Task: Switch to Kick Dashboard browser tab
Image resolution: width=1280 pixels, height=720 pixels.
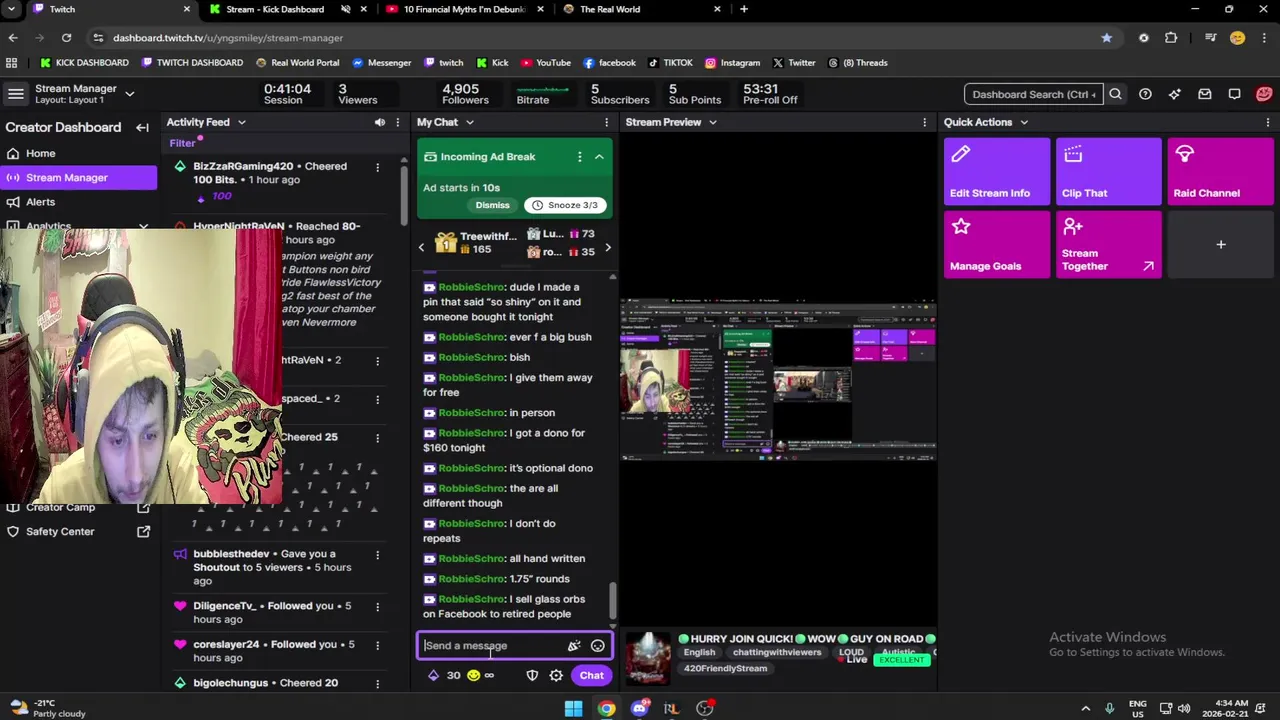Action: click(x=275, y=9)
